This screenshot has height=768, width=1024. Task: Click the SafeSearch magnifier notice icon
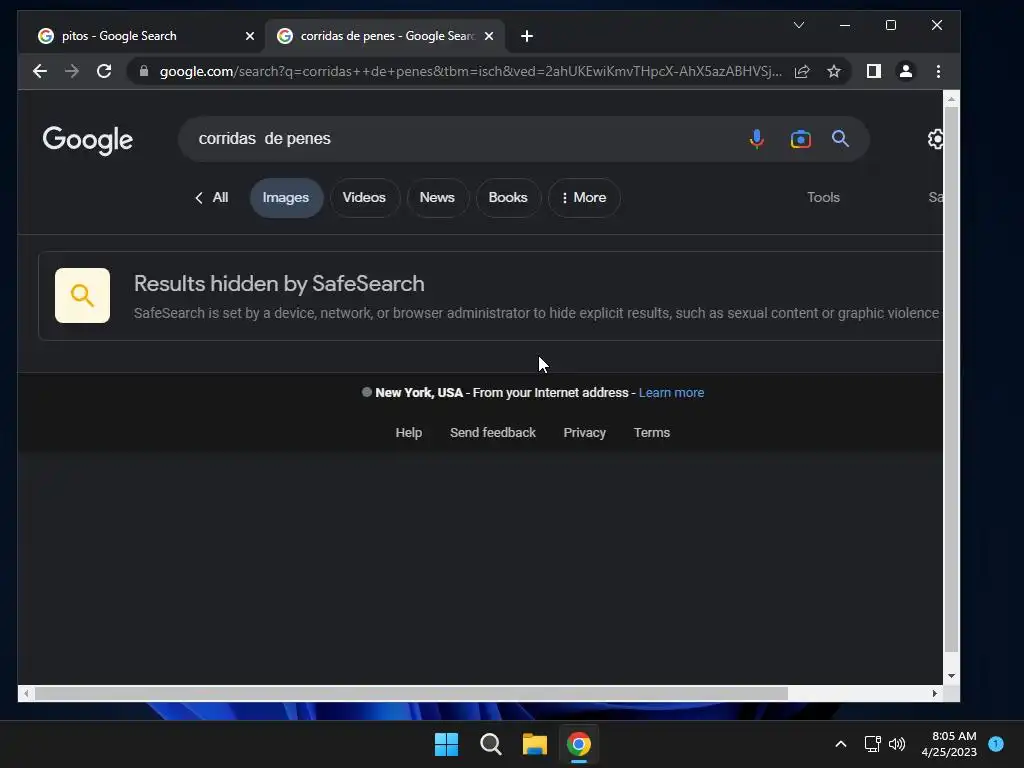point(82,295)
